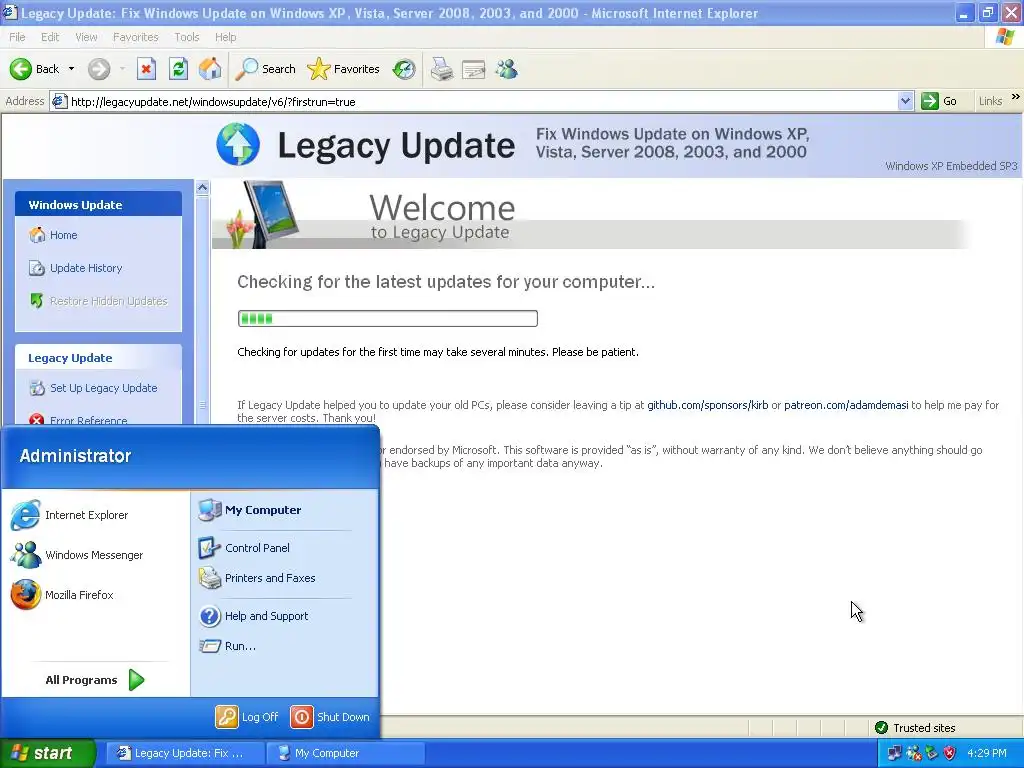Image resolution: width=1024 pixels, height=768 pixels.
Task: Expand the address bar dropdown arrow
Action: tap(904, 101)
